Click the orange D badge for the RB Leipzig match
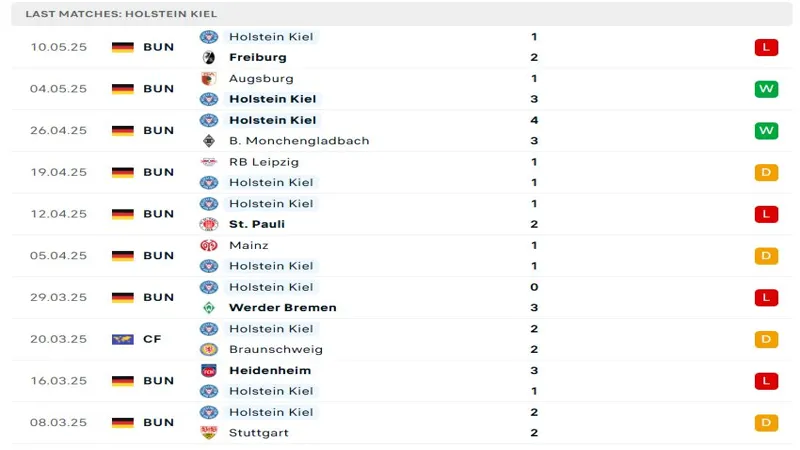The width and height of the screenshot is (800, 450). point(766,172)
